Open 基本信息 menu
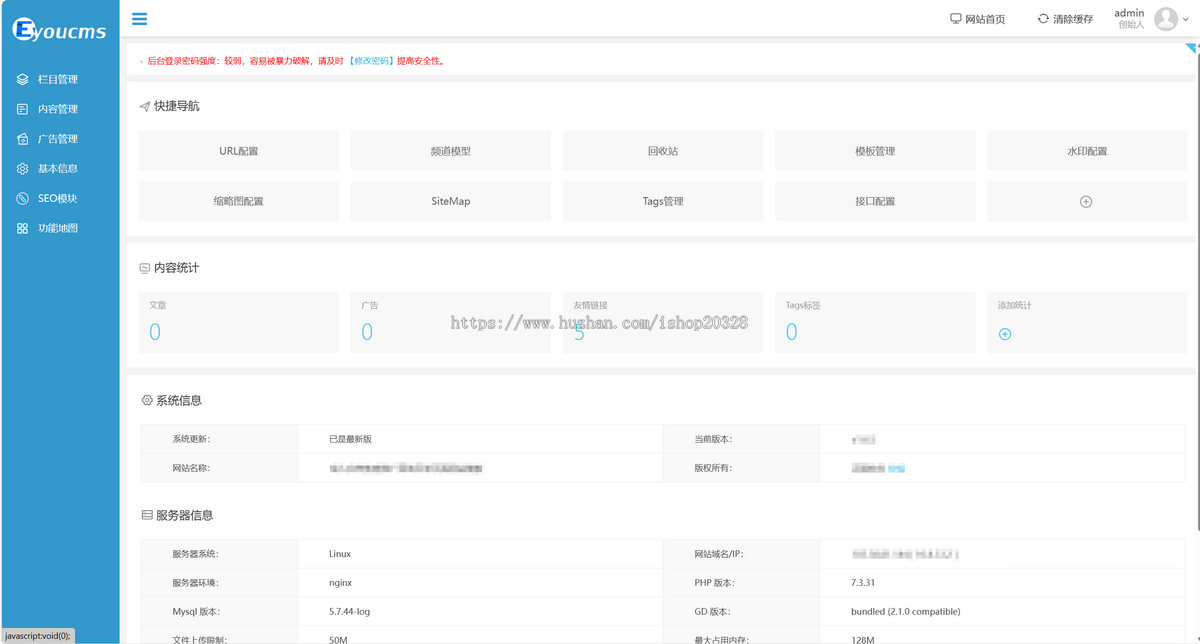 [59, 169]
